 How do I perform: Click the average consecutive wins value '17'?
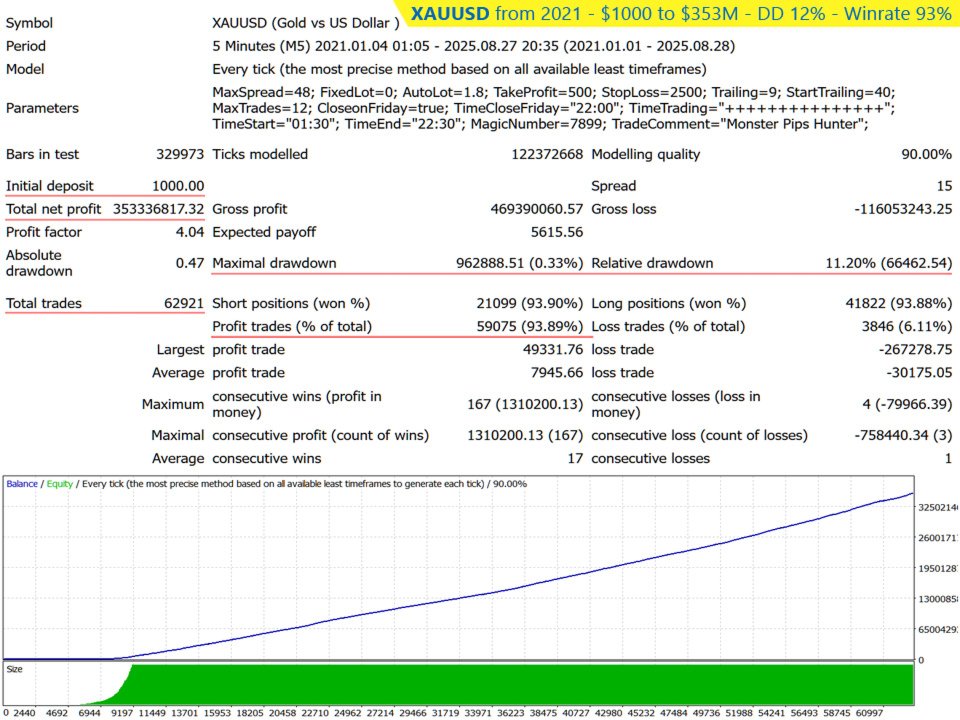pyautogui.click(x=576, y=459)
